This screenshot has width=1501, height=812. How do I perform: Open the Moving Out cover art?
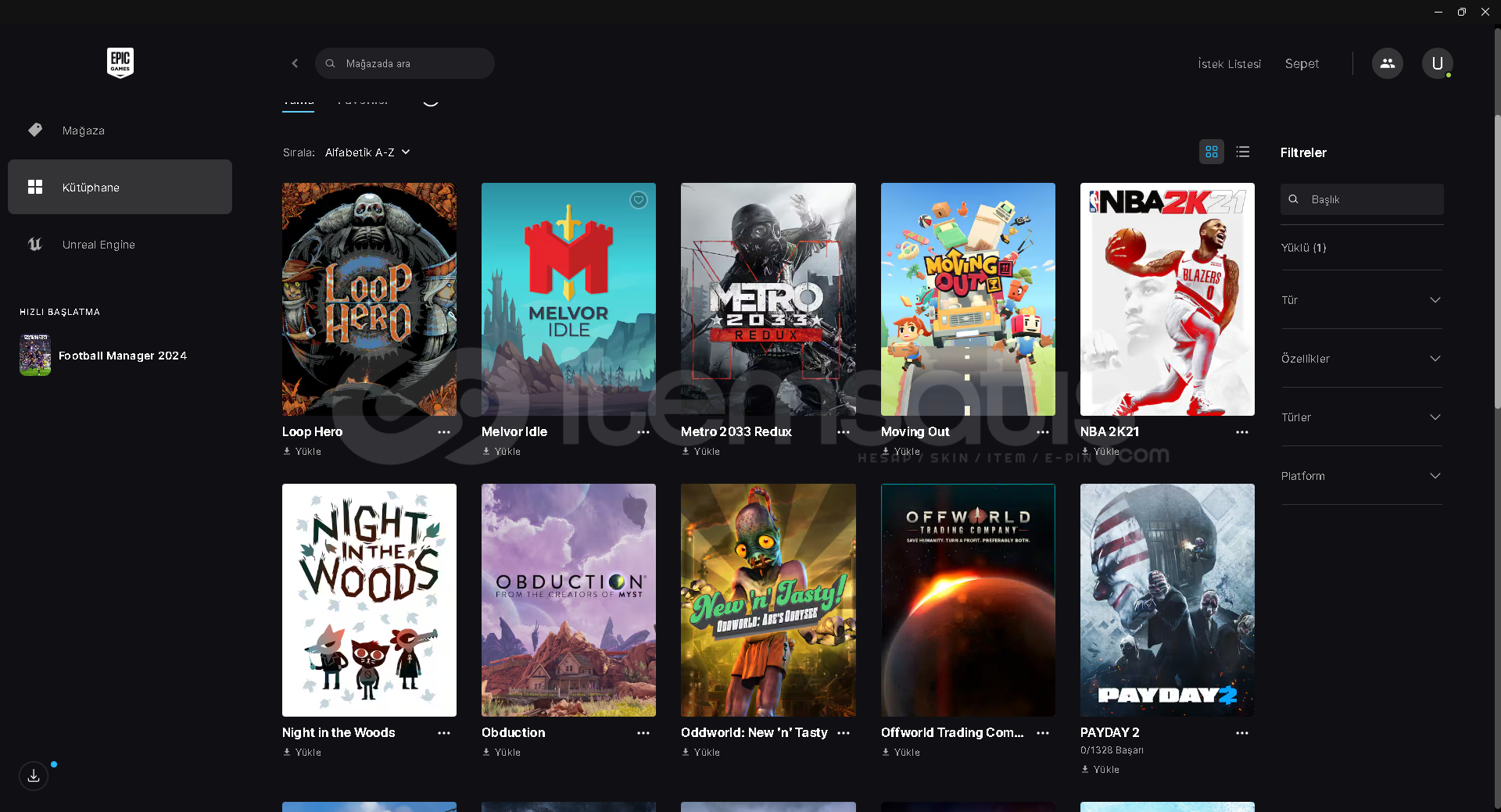(x=968, y=299)
